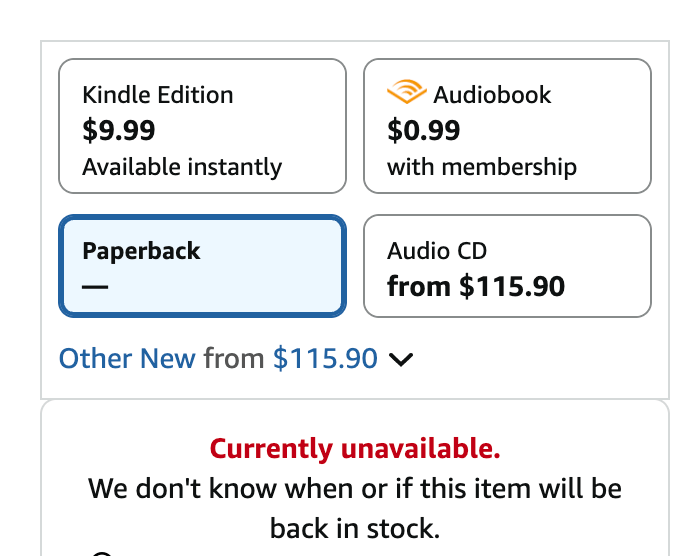
Task: Click the red 'Currently unavailable.' message
Action: (x=355, y=449)
